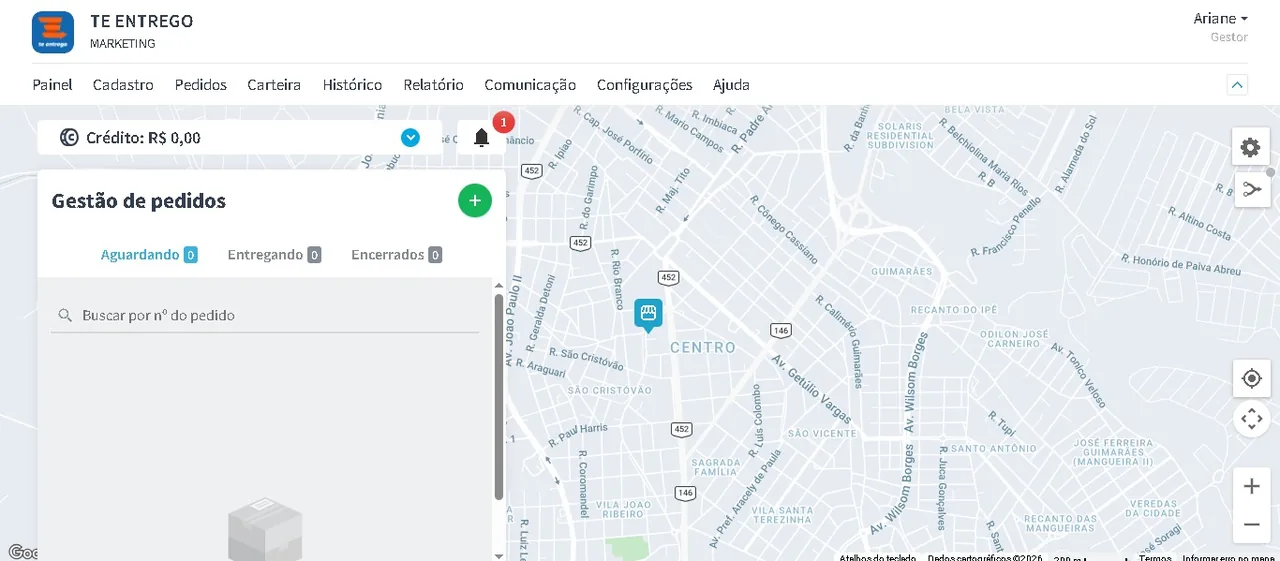
Task: Zoom in on the map
Action: click(1251, 487)
